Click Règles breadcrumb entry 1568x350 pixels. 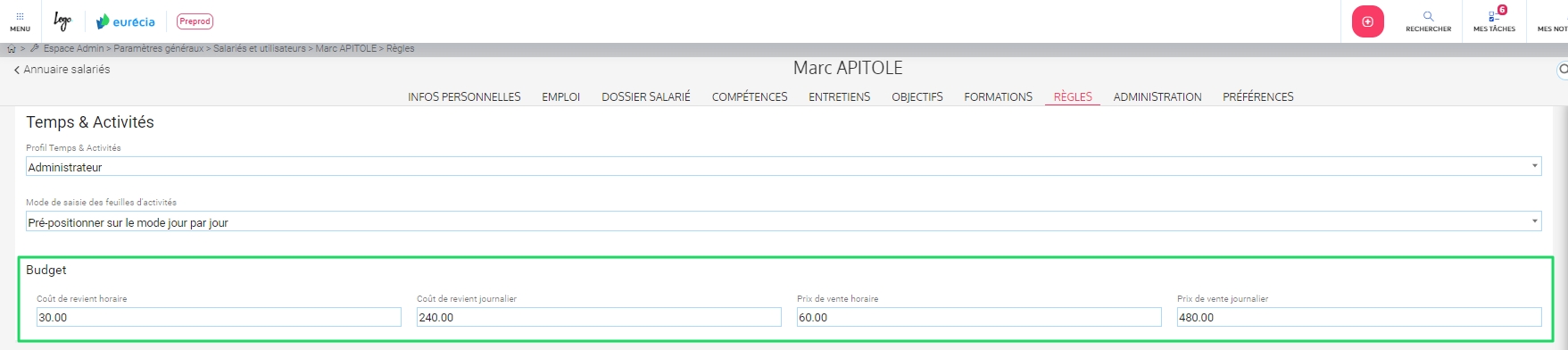click(400, 48)
